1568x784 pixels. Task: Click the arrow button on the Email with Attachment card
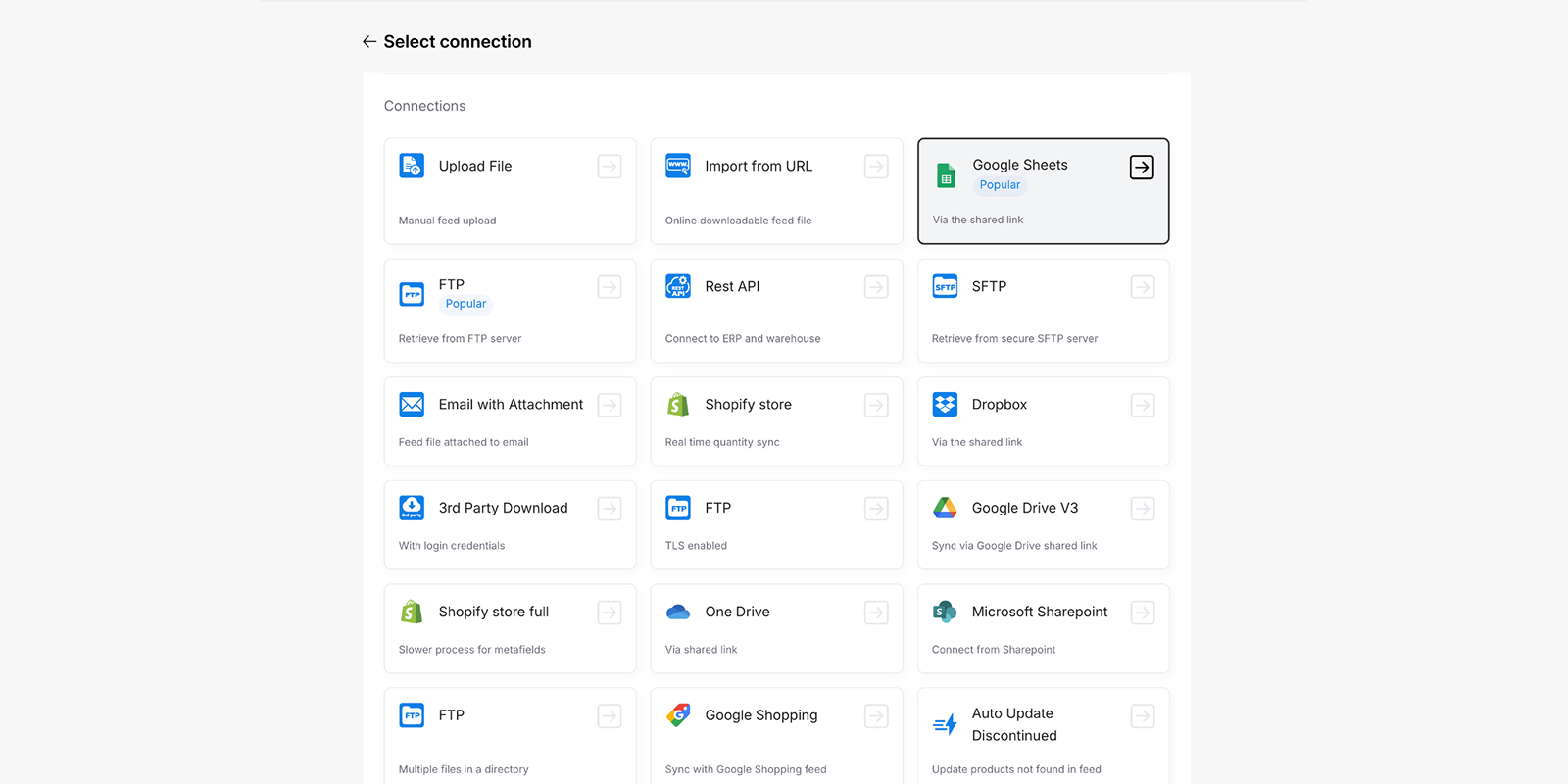(x=610, y=405)
